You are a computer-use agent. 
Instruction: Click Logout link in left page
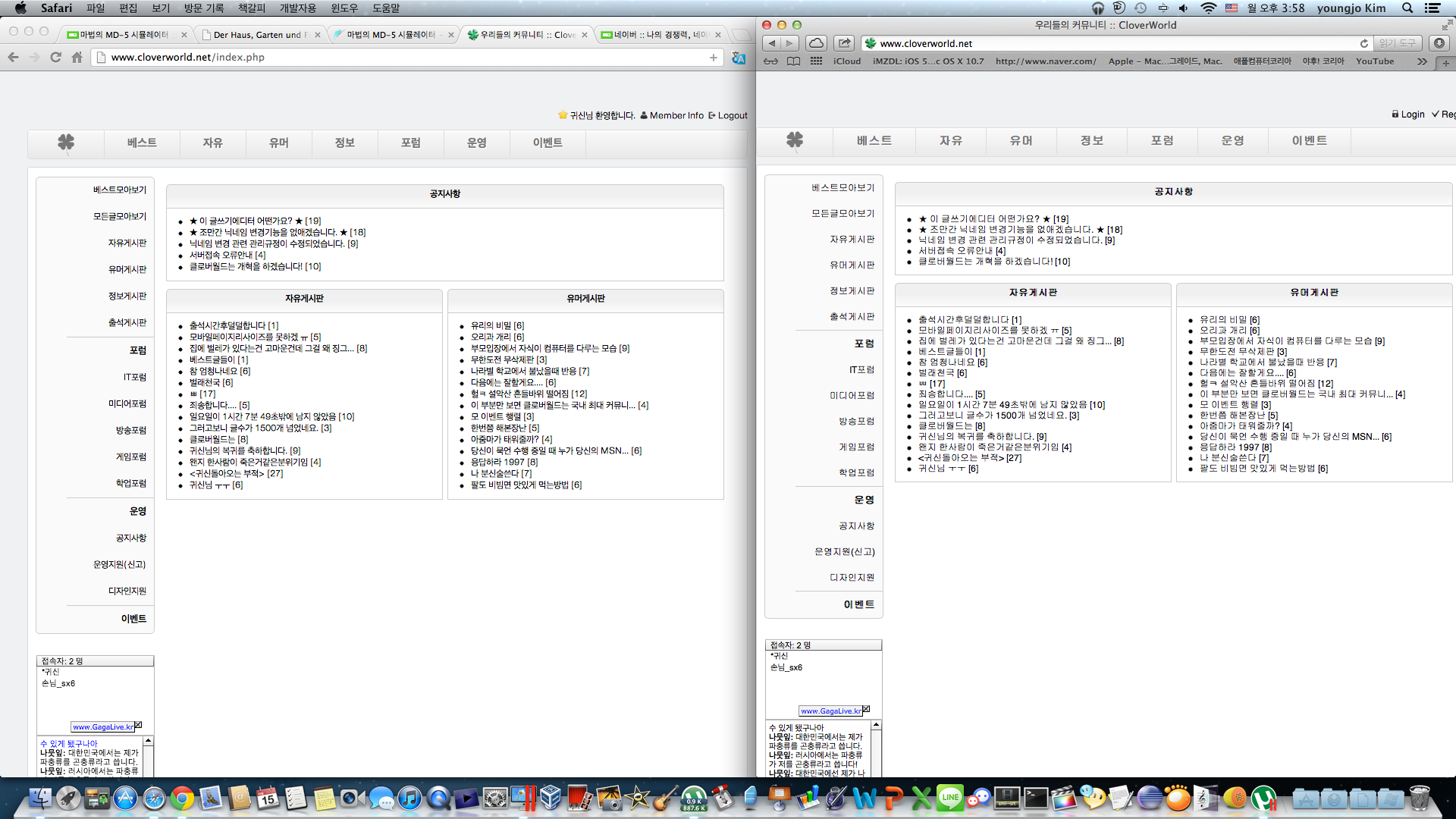732,115
